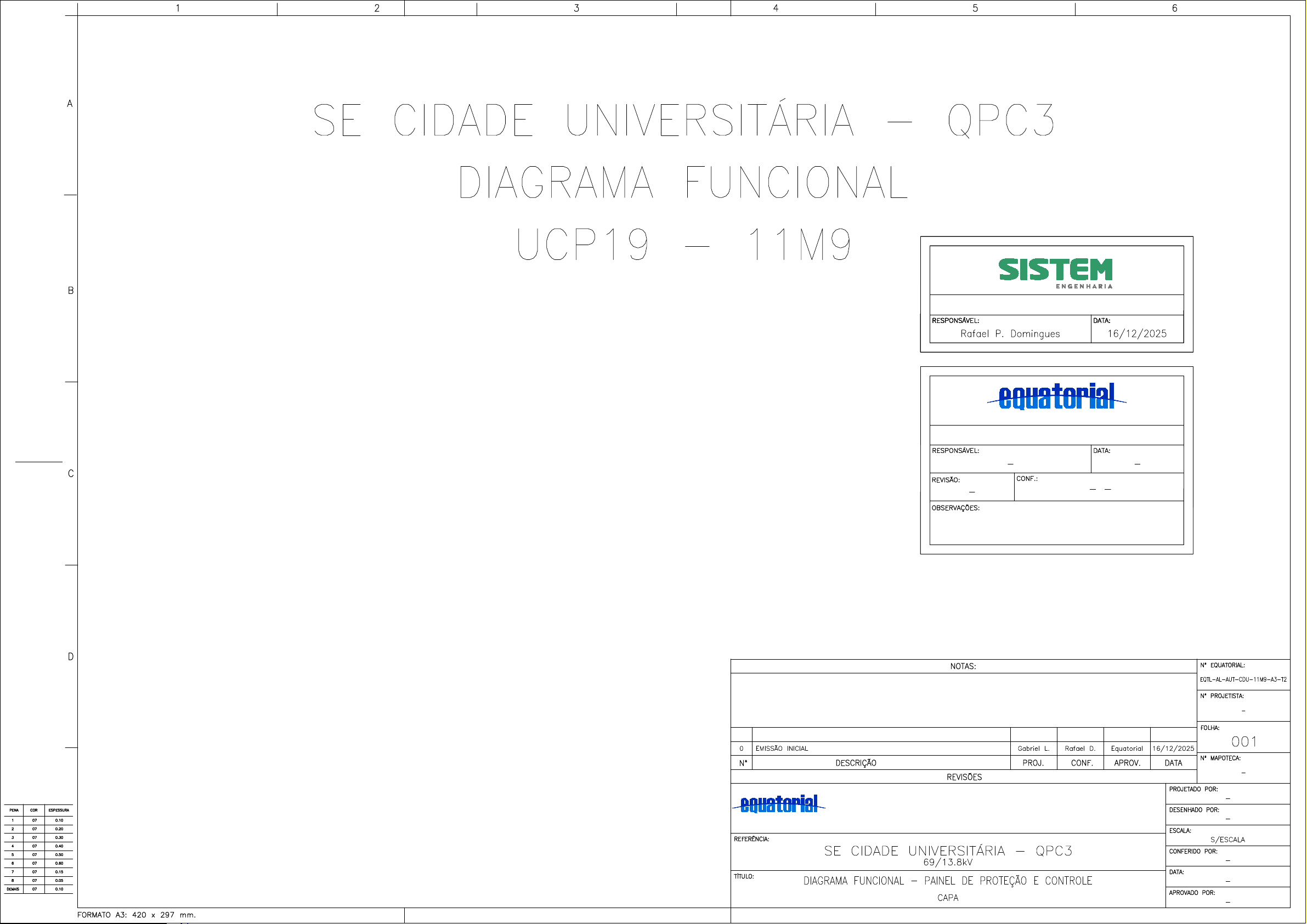Click the 'EMISSÃO INICIAL' revision row description
This screenshot has height=924, width=1307.
pyautogui.click(x=782, y=749)
